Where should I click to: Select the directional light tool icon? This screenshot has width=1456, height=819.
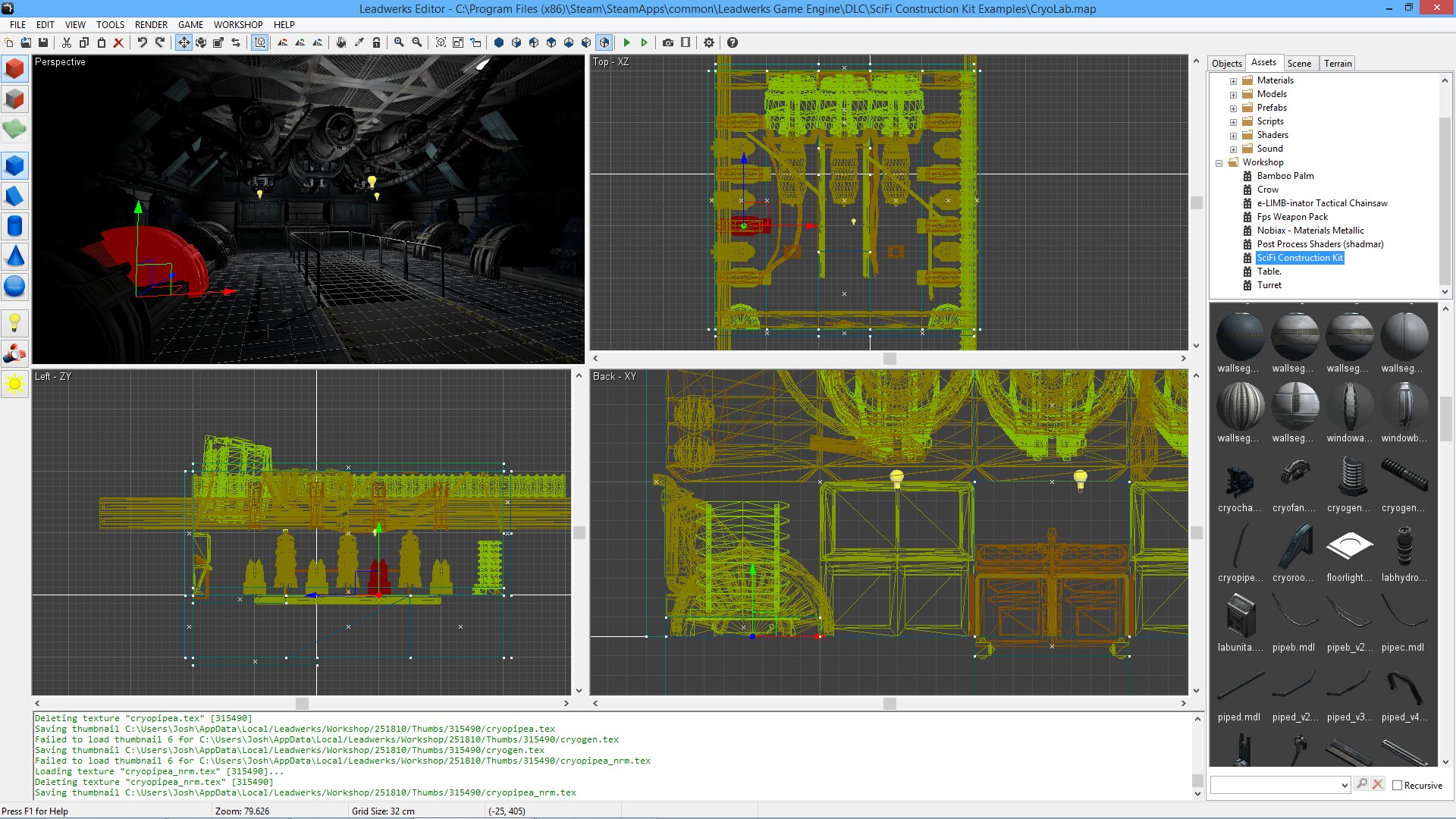click(14, 383)
